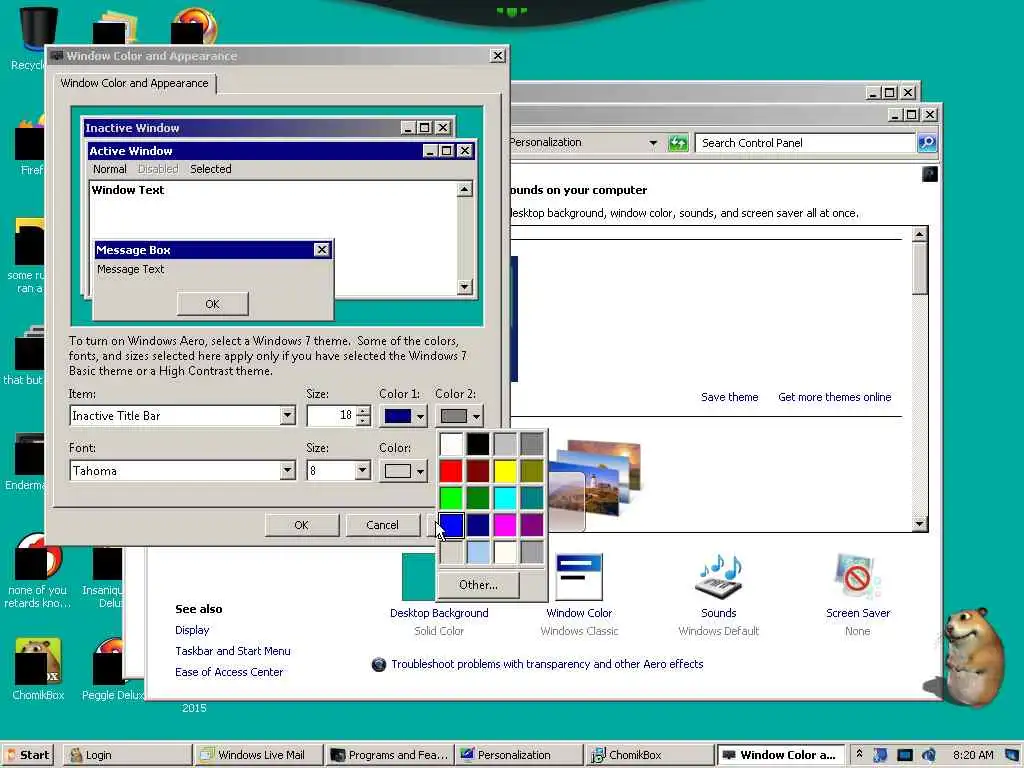Cancel the Window Color and Appearance dialog

382,525
